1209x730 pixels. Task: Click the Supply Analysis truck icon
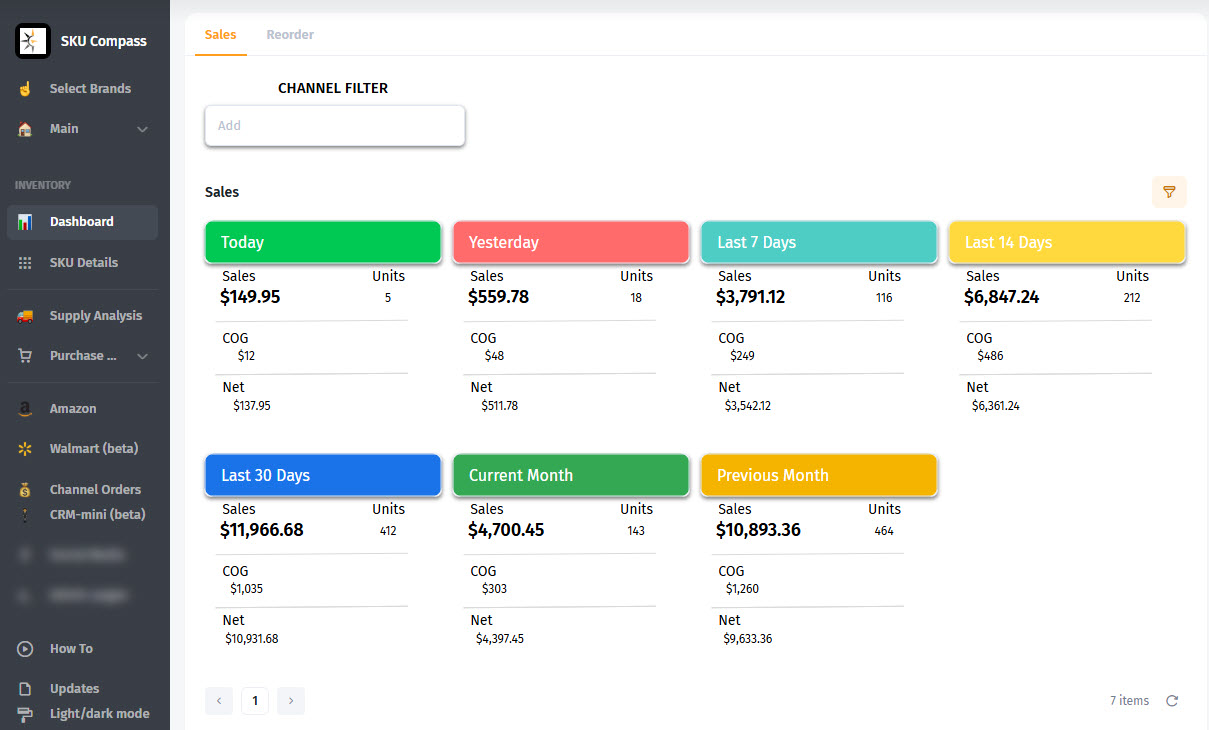[26, 316]
